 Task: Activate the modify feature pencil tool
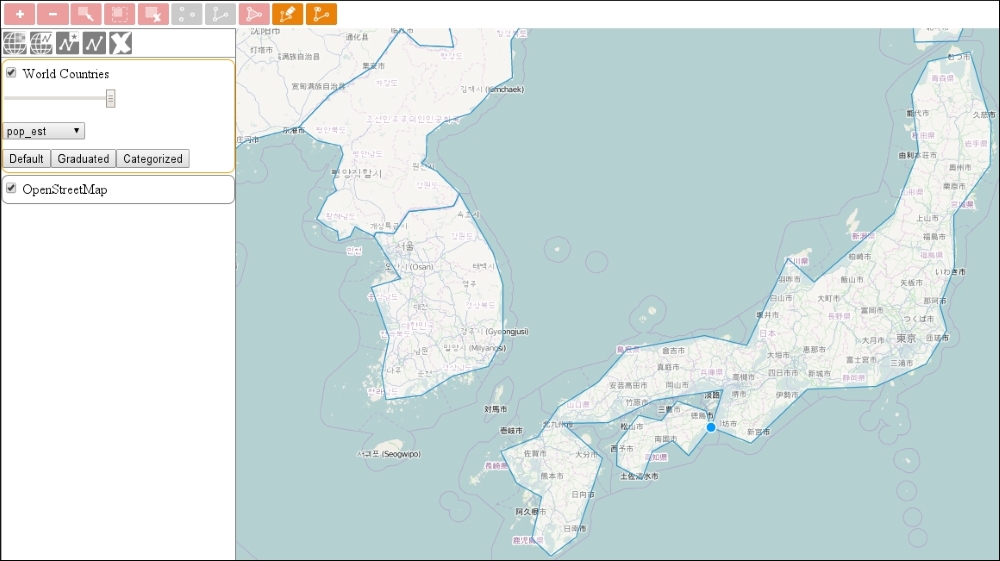(287, 14)
